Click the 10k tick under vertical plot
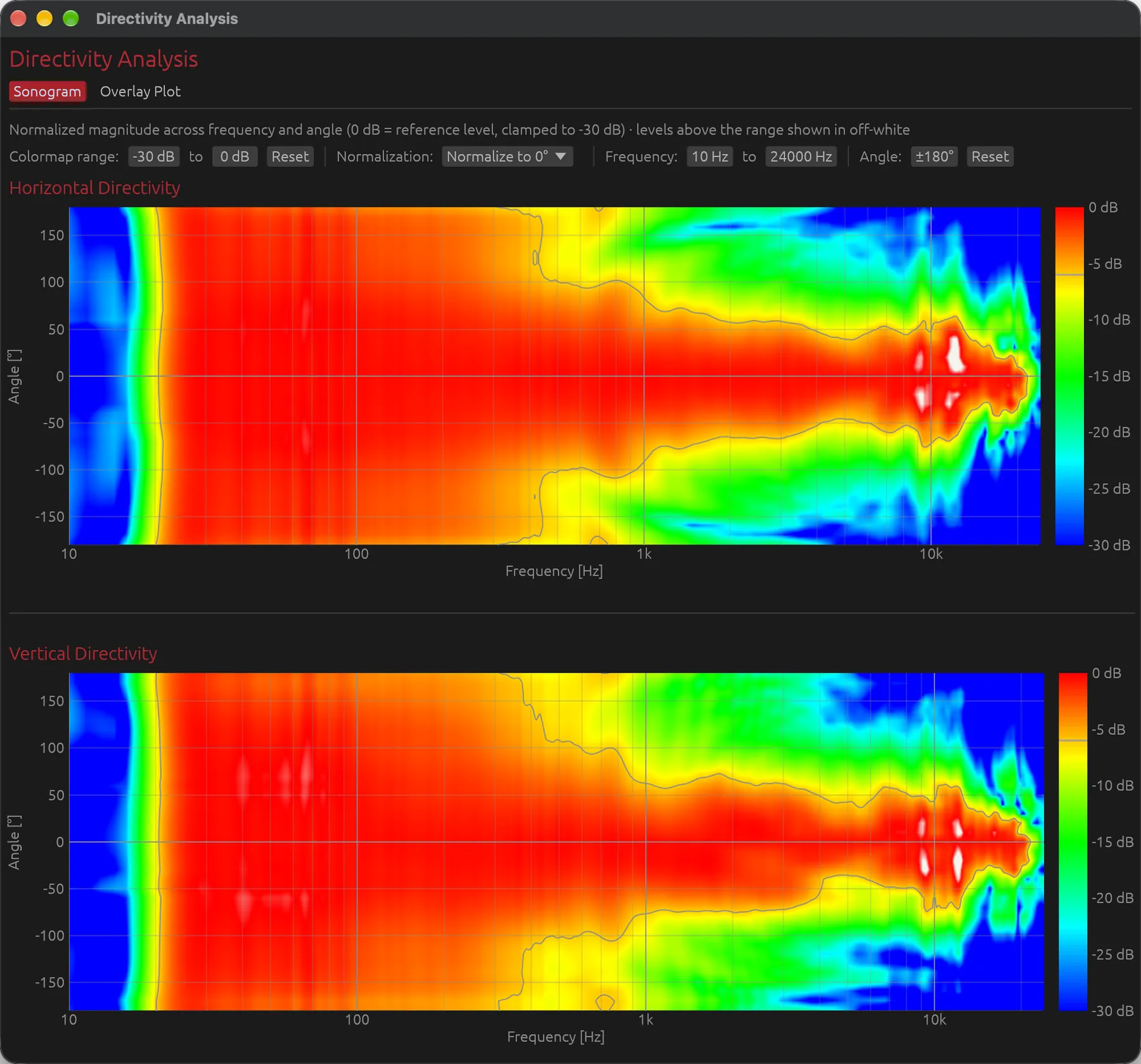1141x1064 pixels. pyautogui.click(x=934, y=1020)
